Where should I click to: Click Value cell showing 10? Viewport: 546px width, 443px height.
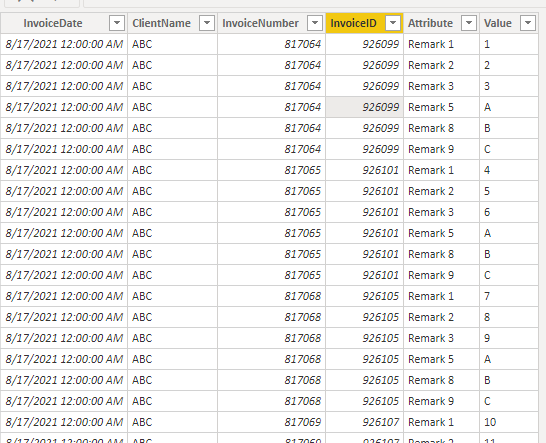point(509,422)
